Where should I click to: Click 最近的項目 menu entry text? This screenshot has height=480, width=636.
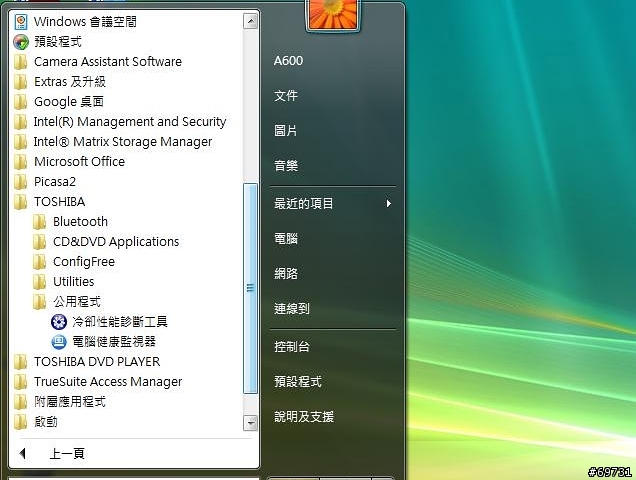pyautogui.click(x=303, y=203)
